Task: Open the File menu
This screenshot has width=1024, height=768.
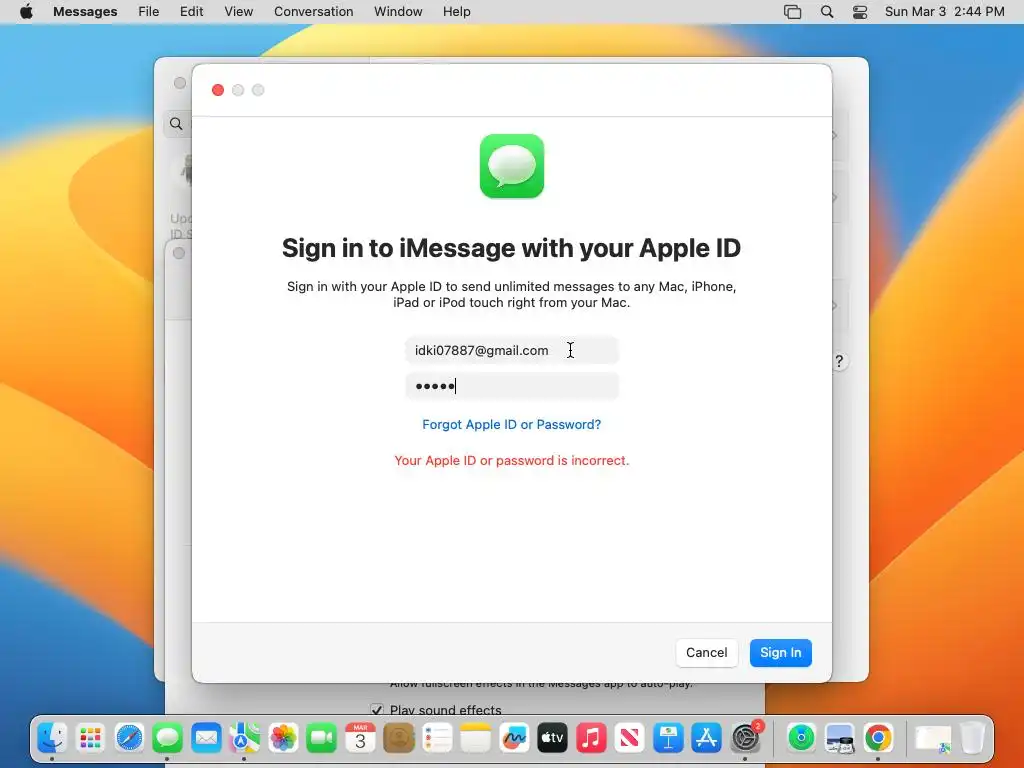Action: (149, 12)
